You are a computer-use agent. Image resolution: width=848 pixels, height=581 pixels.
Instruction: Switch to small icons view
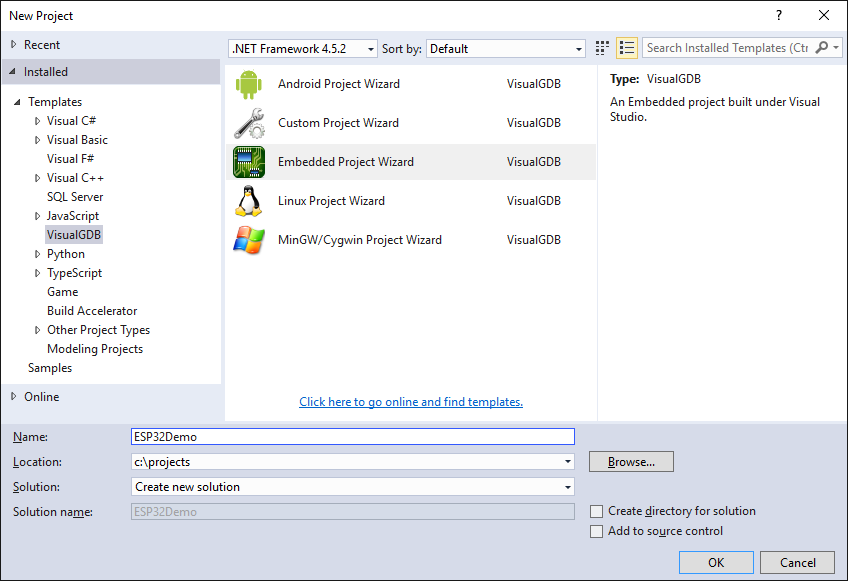(x=602, y=48)
